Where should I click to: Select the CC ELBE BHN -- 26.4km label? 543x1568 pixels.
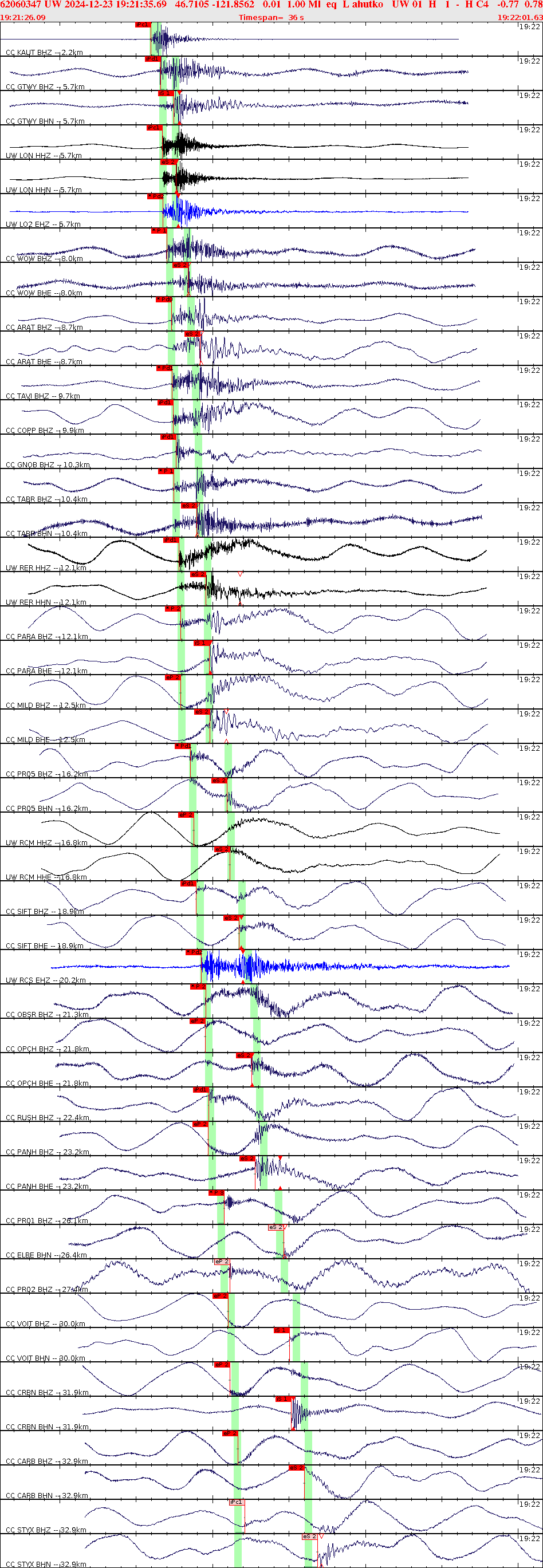48,1255
